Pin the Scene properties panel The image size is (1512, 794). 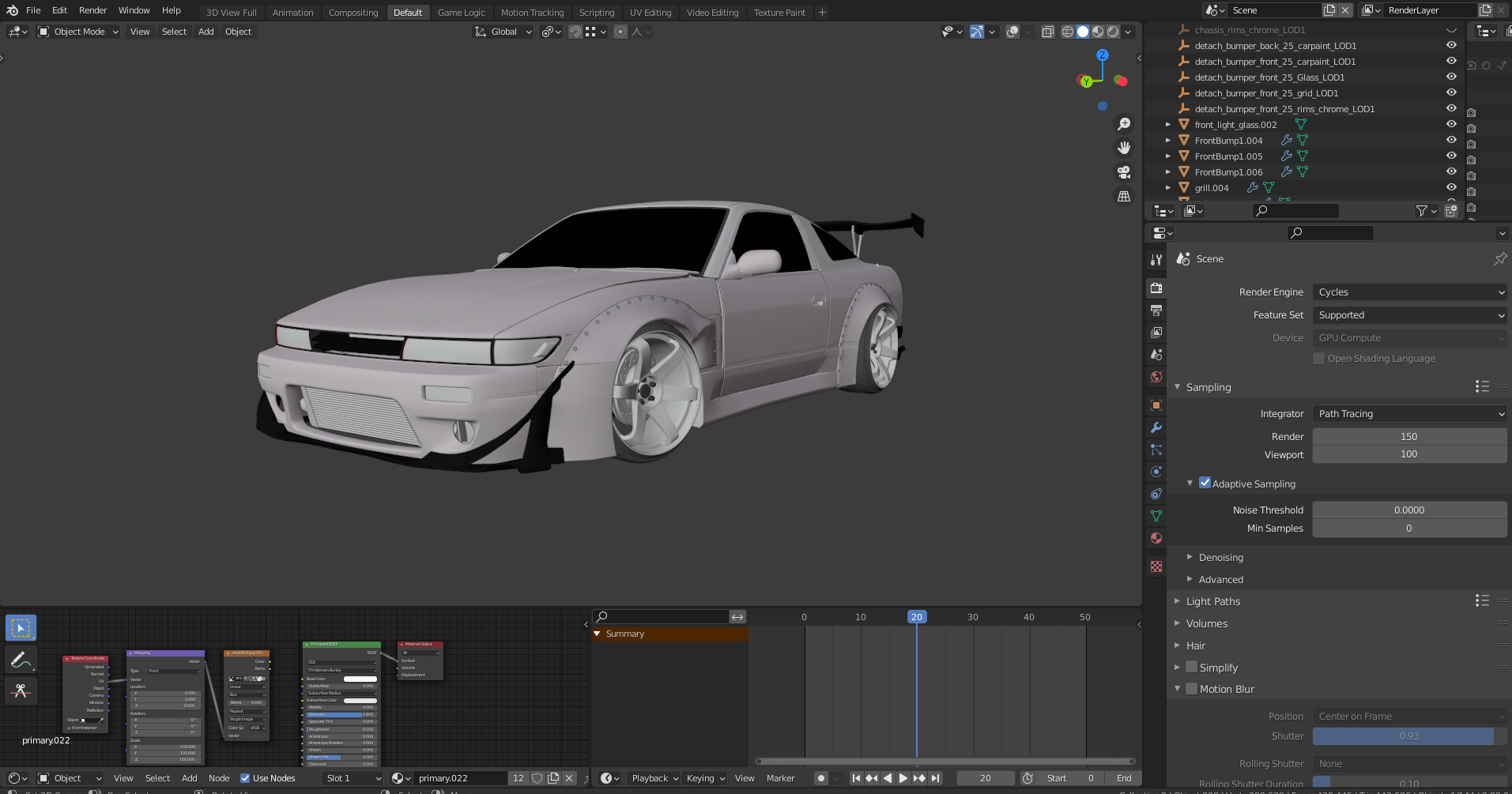pyautogui.click(x=1500, y=258)
